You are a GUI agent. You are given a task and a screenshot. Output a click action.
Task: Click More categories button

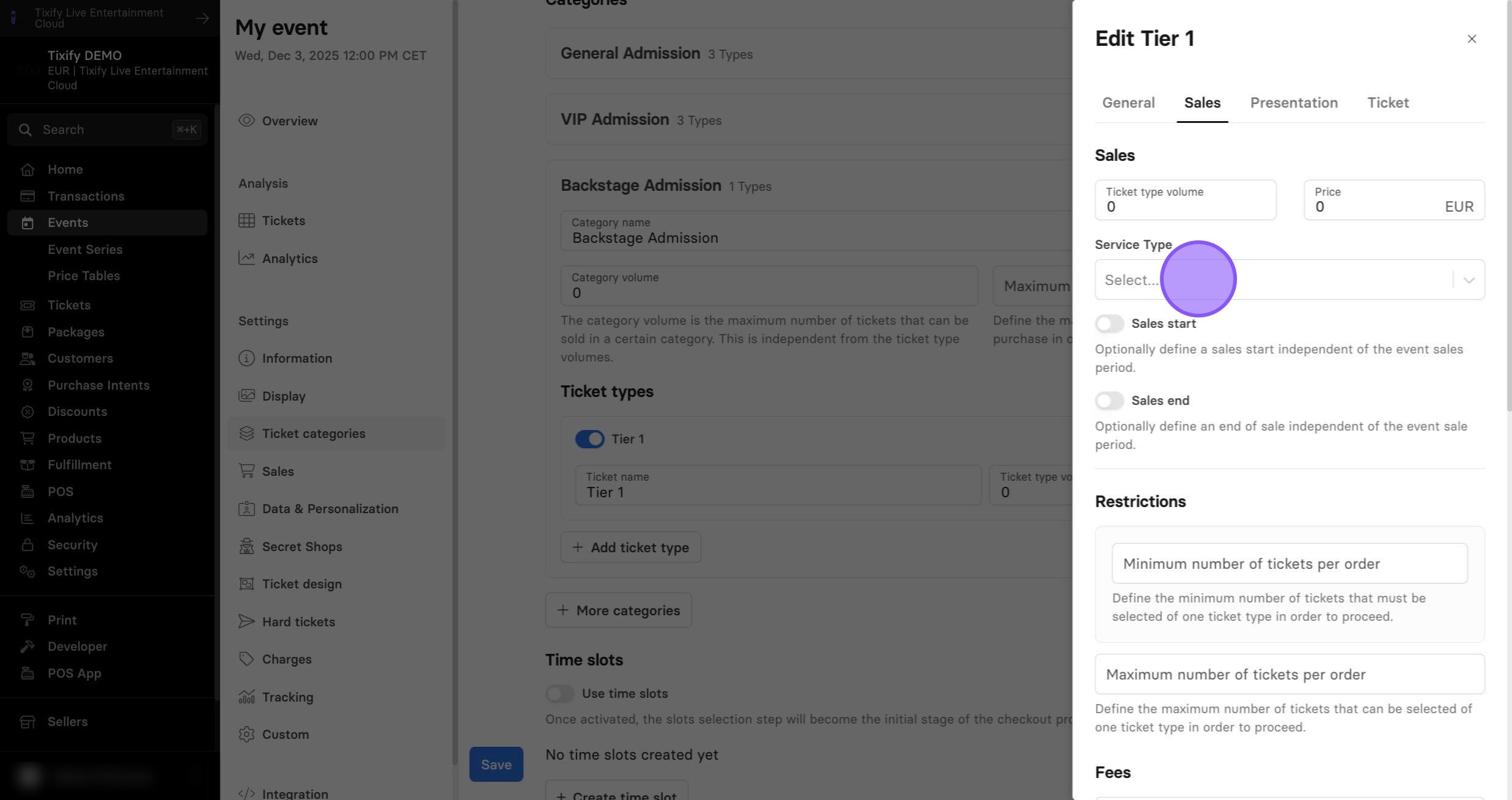tap(618, 610)
